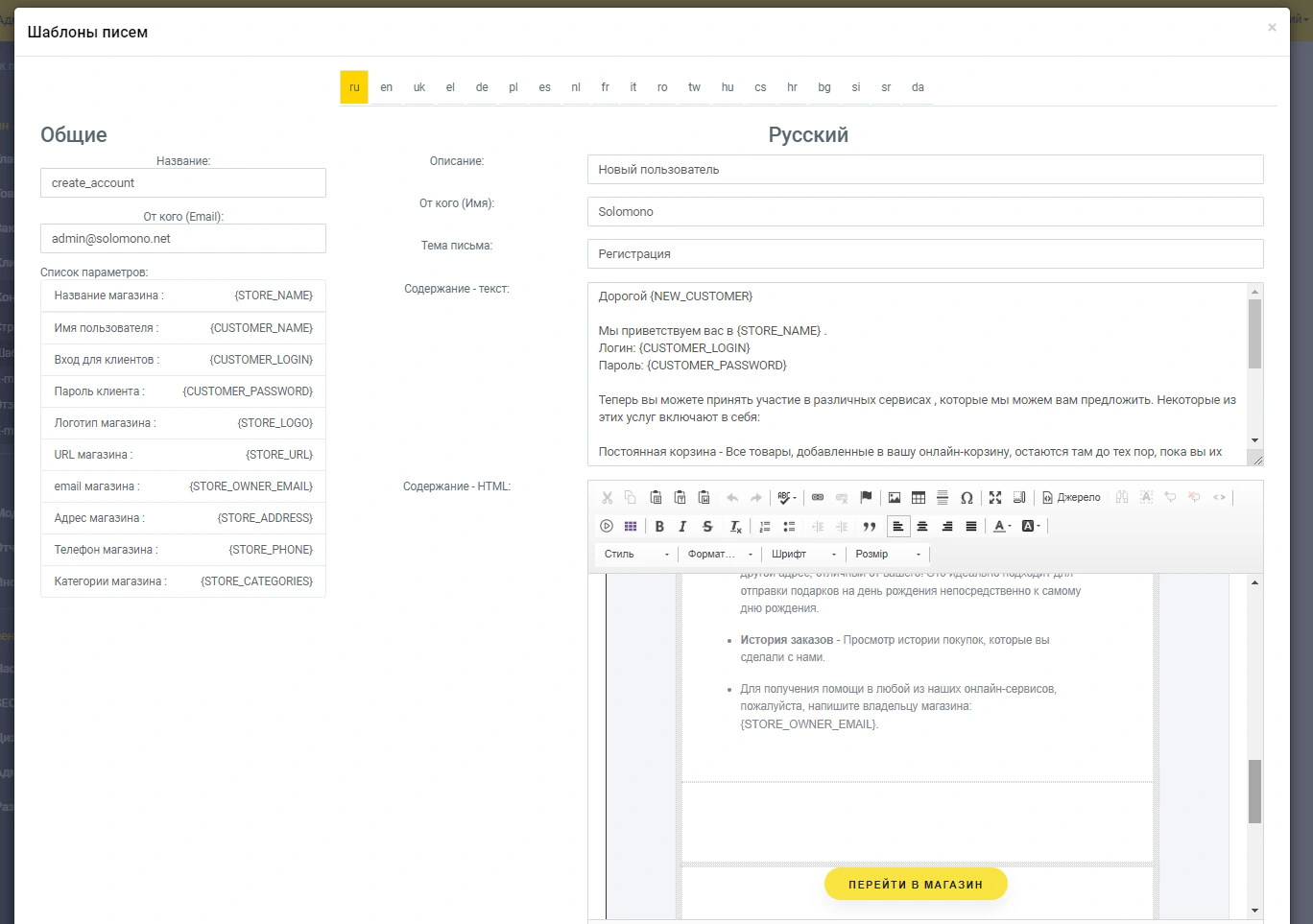Switch to the en language tab
The width and height of the screenshot is (1313, 924).
click(386, 87)
